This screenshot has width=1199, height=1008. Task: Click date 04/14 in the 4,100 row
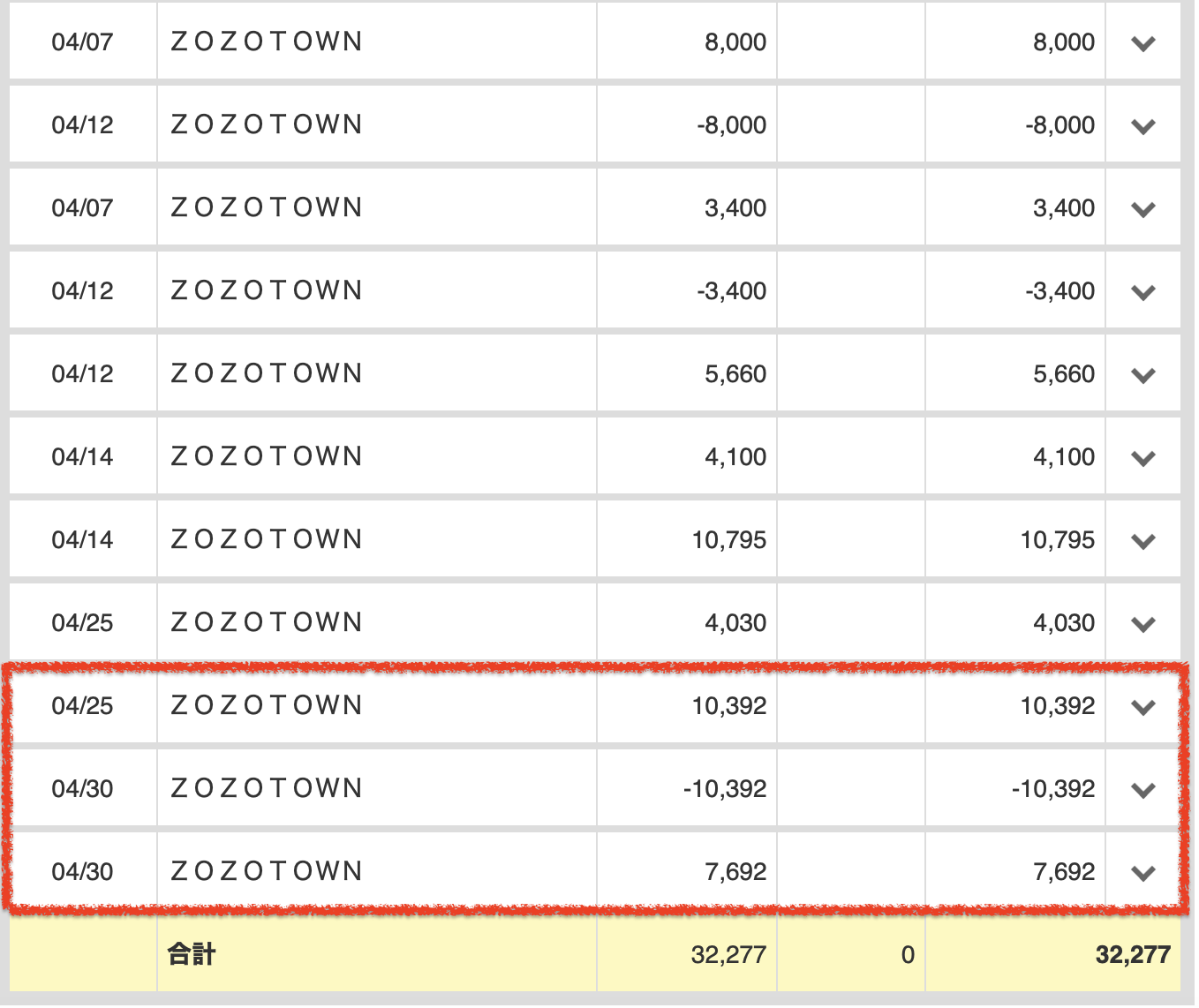(82, 457)
